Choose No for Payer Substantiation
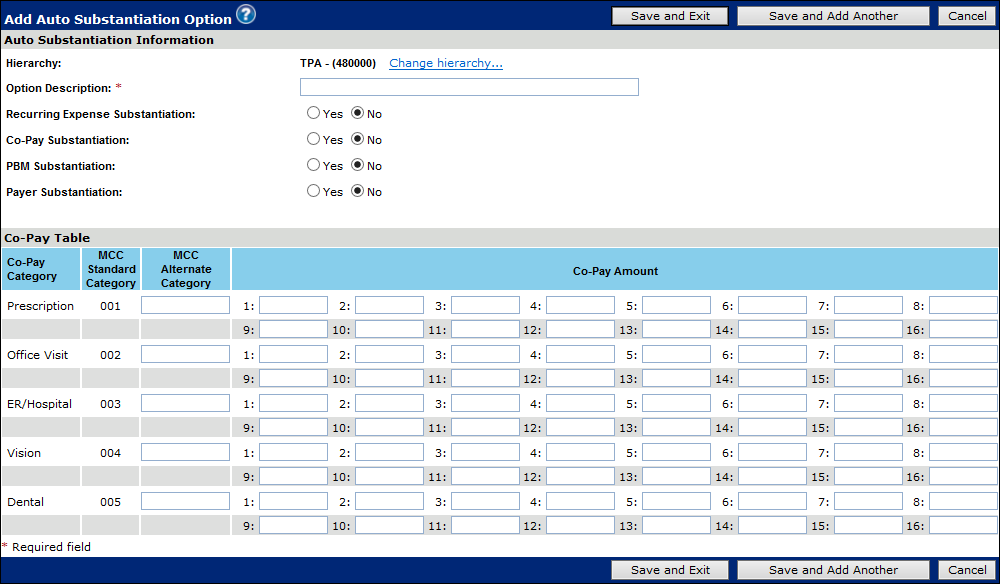The width and height of the screenshot is (1000, 584). coord(358,191)
